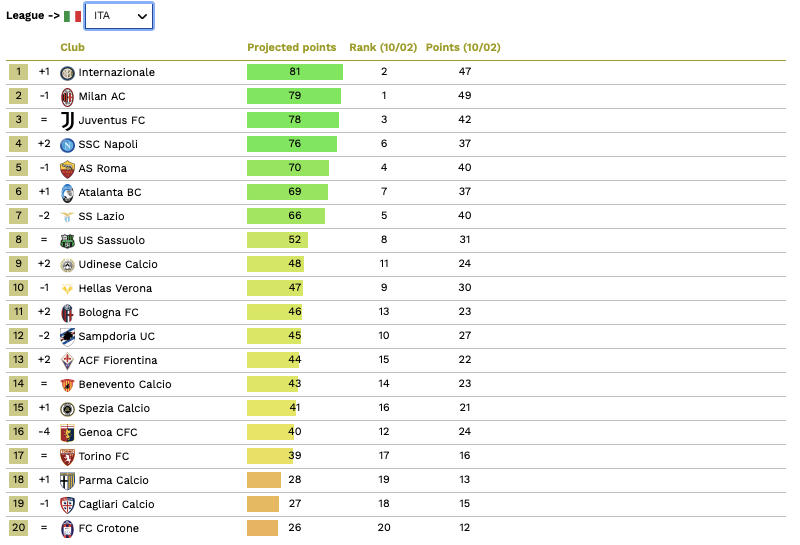The image size is (800, 545).
Task: Sort by Projected points column header
Action: (292, 47)
